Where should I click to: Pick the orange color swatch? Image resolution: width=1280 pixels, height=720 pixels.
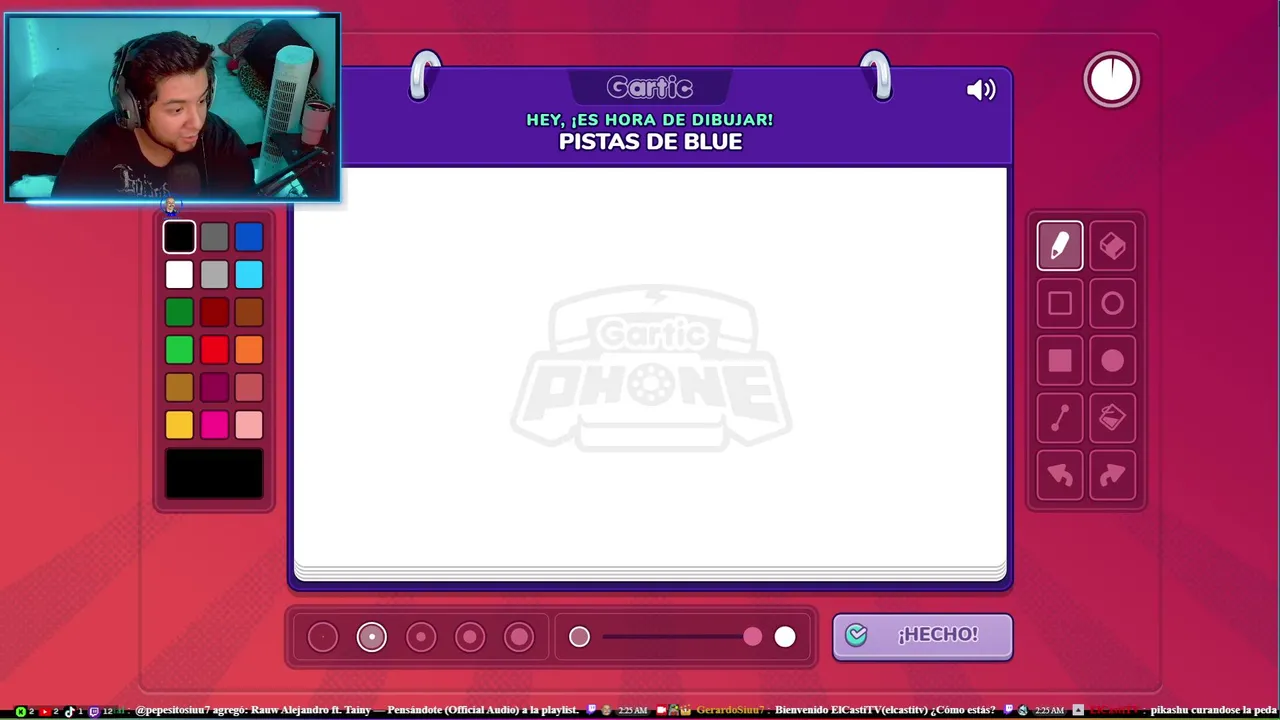(x=249, y=350)
